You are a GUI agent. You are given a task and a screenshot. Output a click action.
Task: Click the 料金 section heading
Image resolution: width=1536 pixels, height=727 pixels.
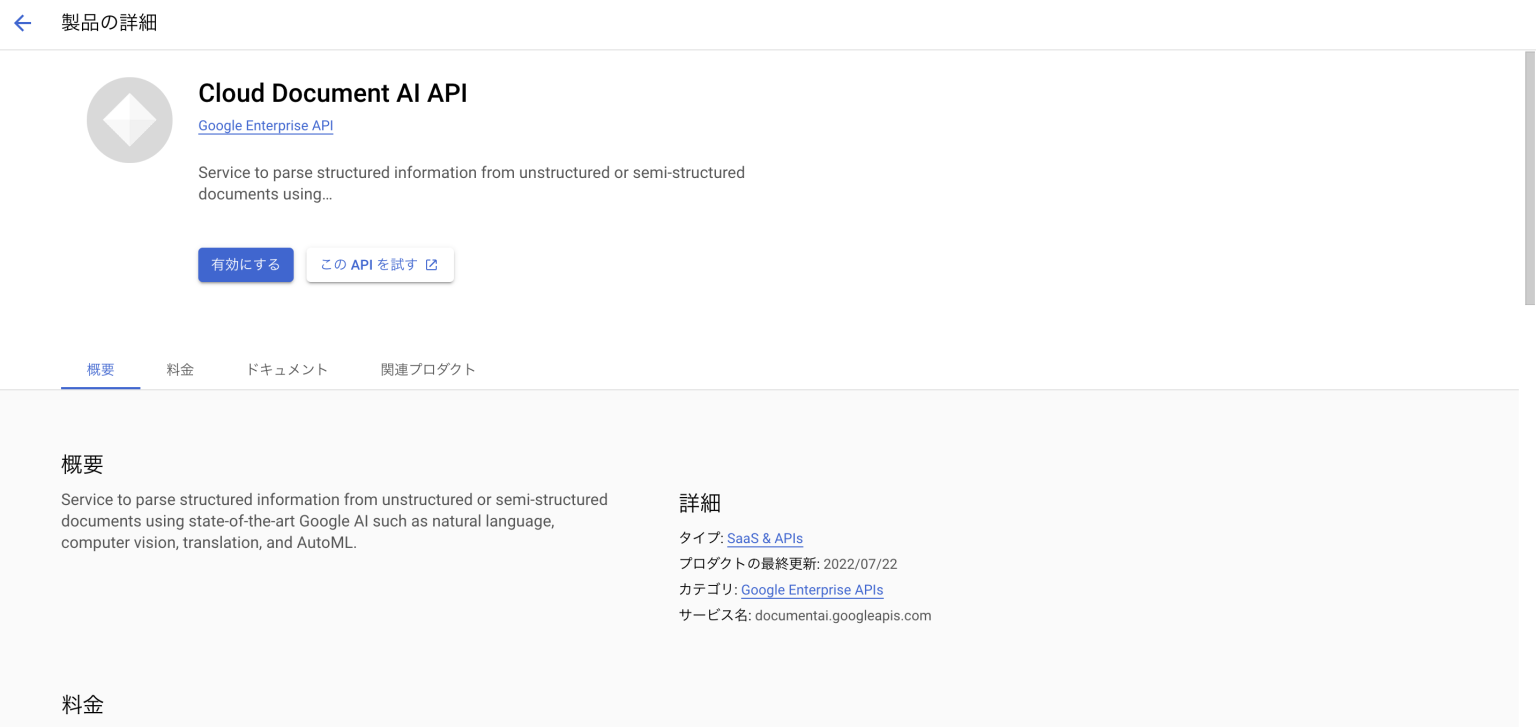(x=83, y=704)
